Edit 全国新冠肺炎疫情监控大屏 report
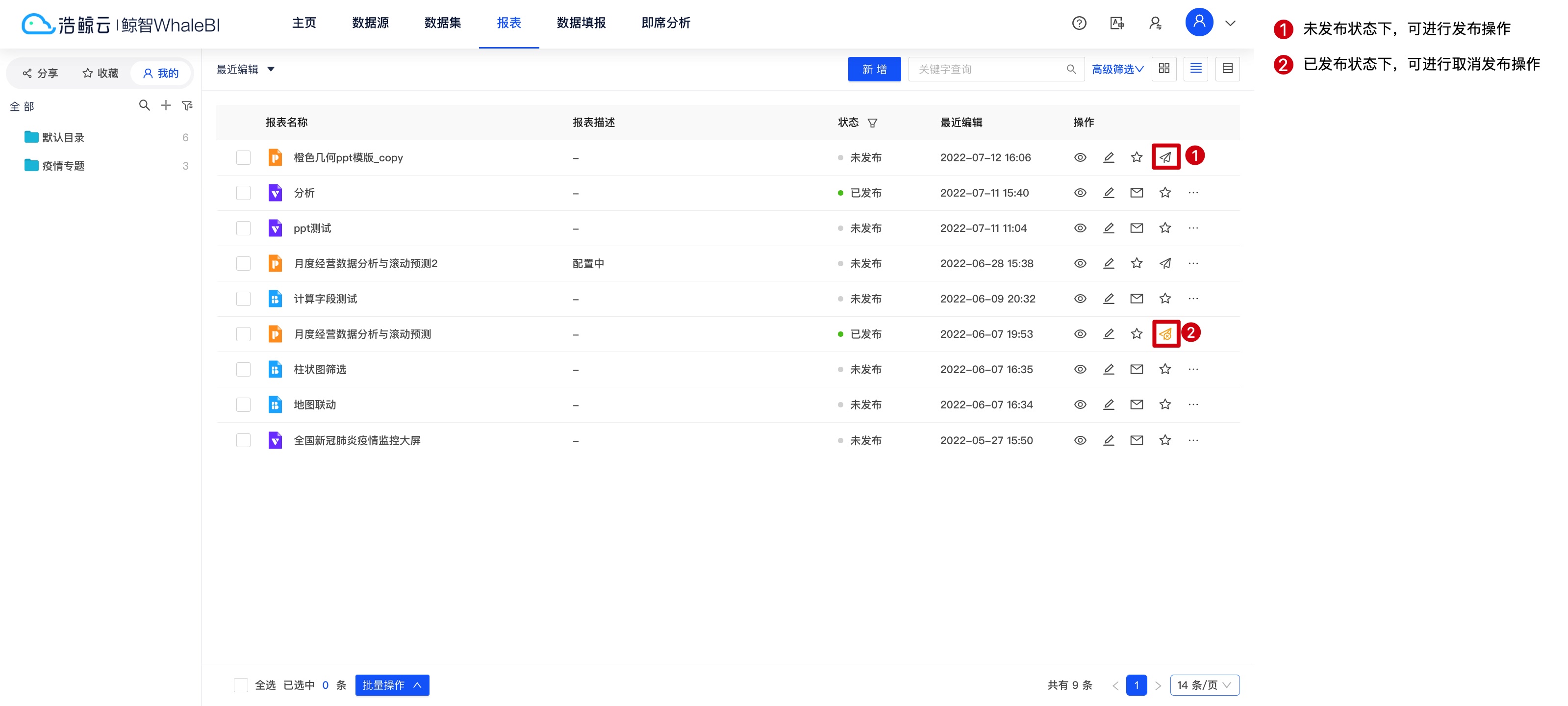1568x706 pixels. click(x=1109, y=441)
